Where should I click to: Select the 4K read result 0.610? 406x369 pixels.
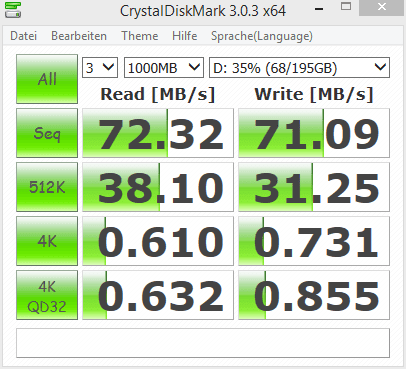(158, 241)
